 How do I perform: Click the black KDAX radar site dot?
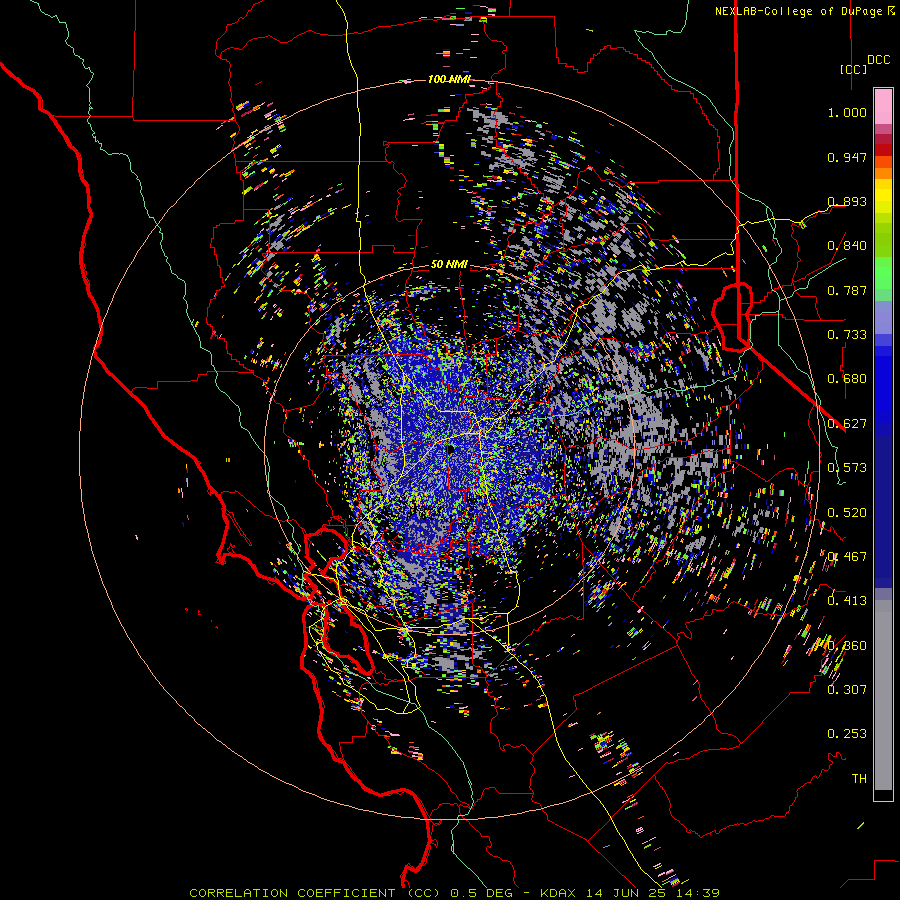(x=451, y=449)
